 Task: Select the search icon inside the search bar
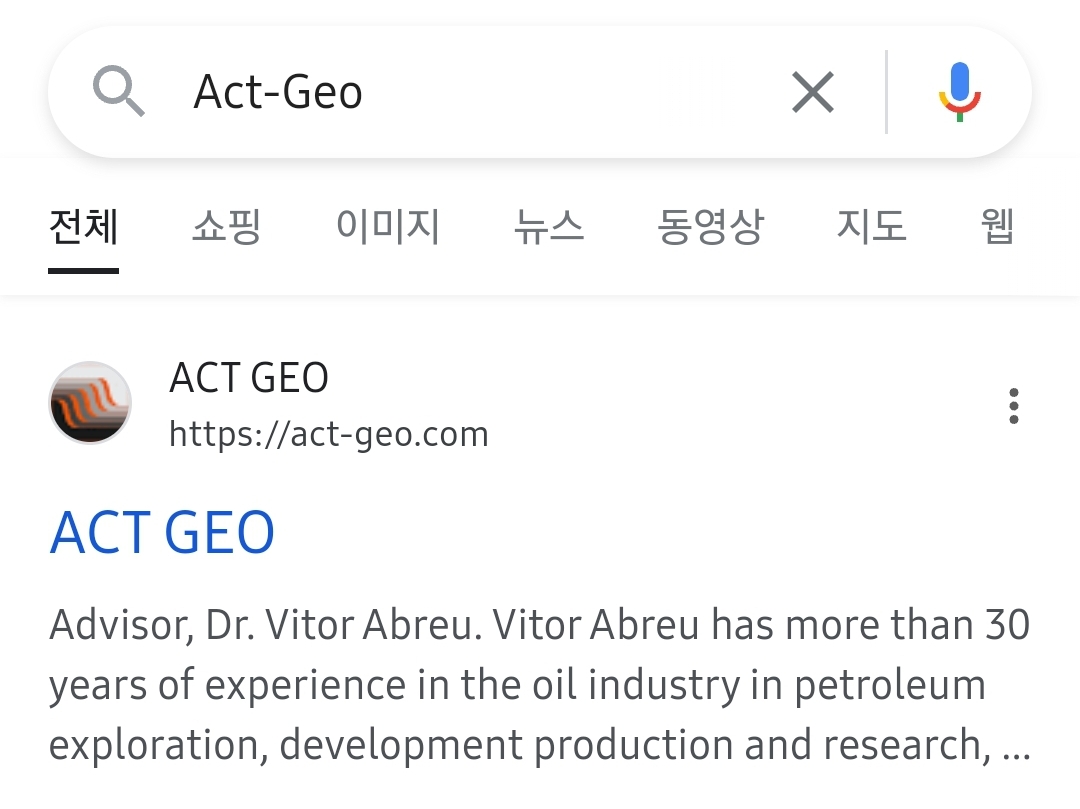(x=120, y=91)
